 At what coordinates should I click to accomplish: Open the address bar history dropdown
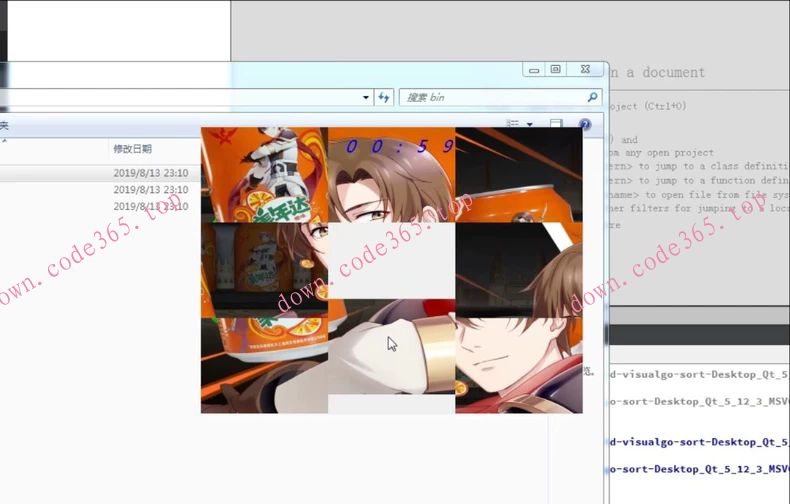coord(366,98)
